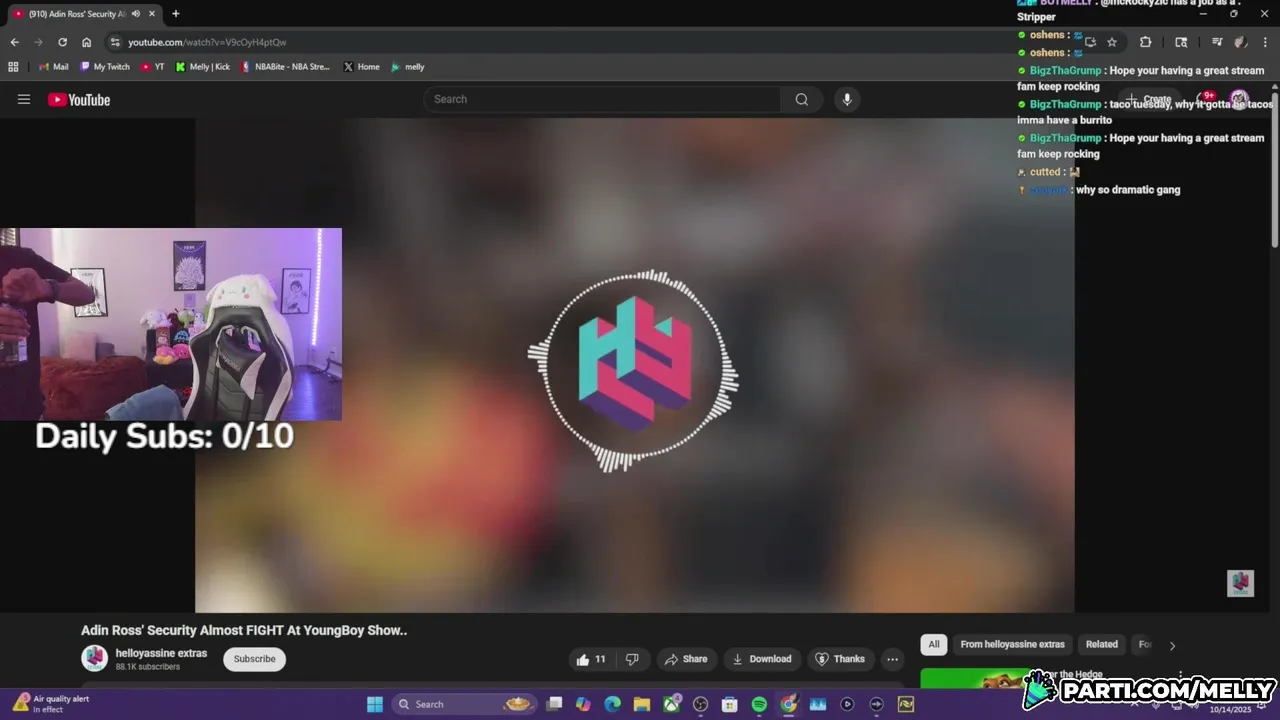
Task: Click the YouTube search magnifier button
Action: point(801,99)
